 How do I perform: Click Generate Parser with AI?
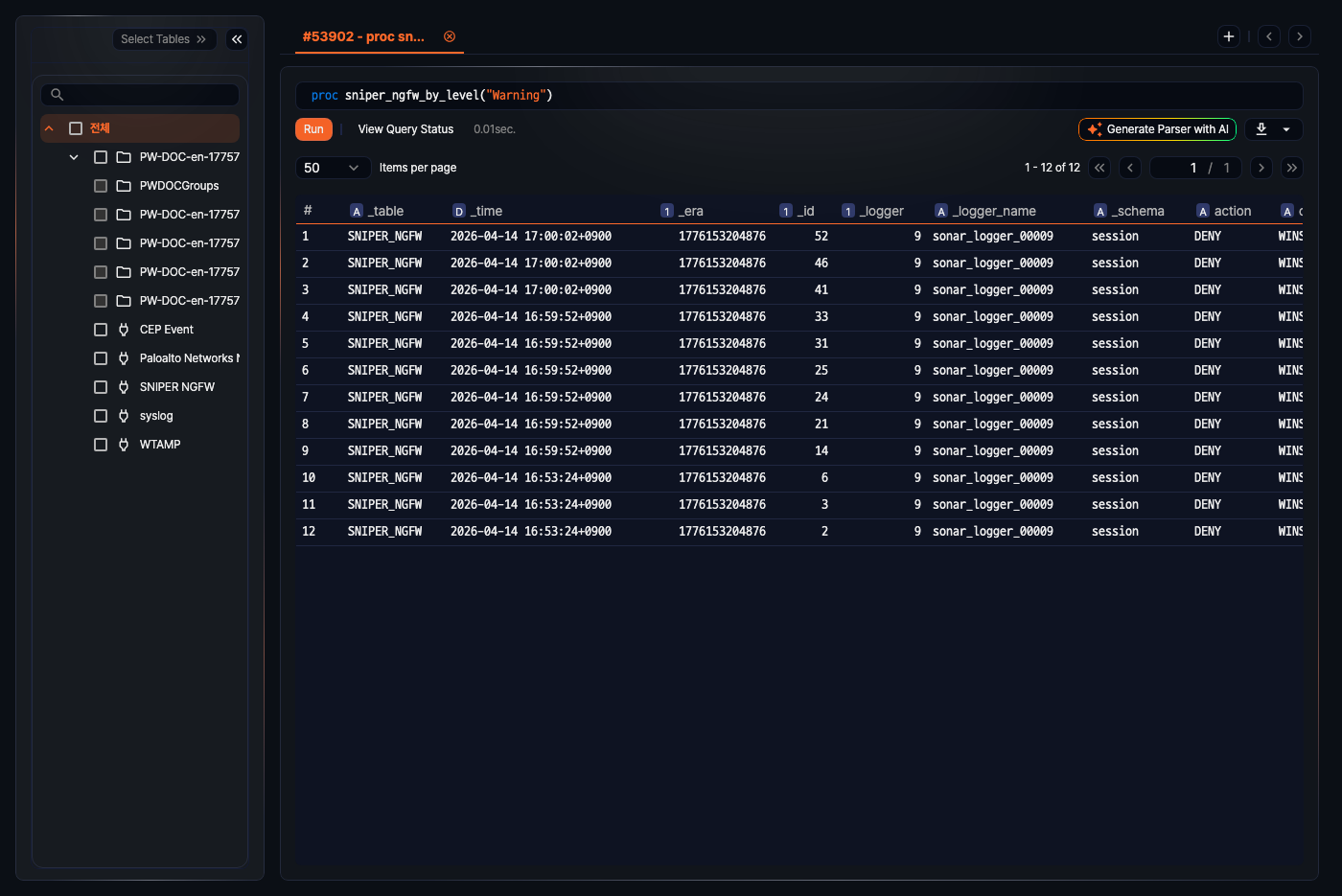pyautogui.click(x=1157, y=129)
